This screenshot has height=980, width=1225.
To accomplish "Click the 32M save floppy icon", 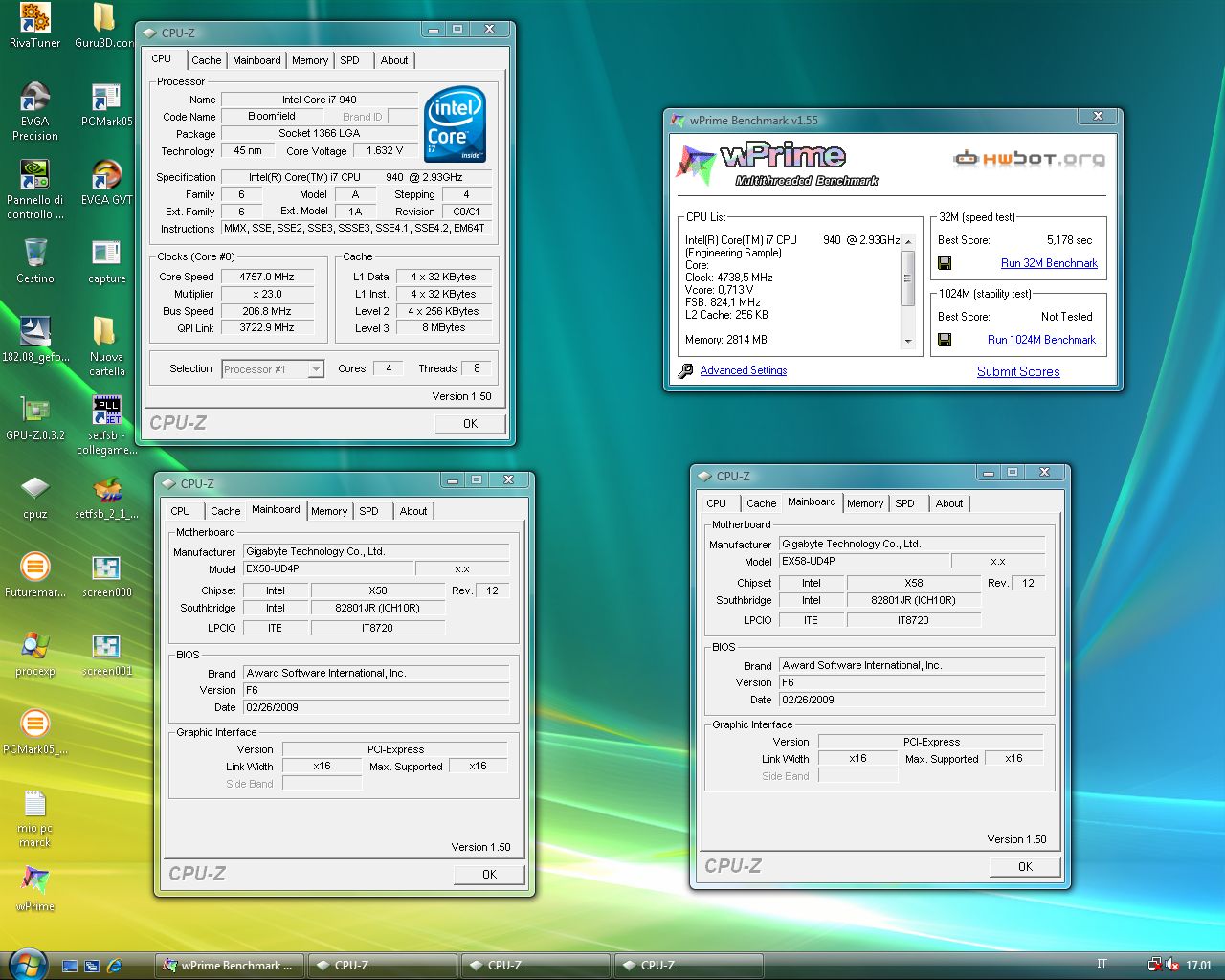I will click(945, 263).
